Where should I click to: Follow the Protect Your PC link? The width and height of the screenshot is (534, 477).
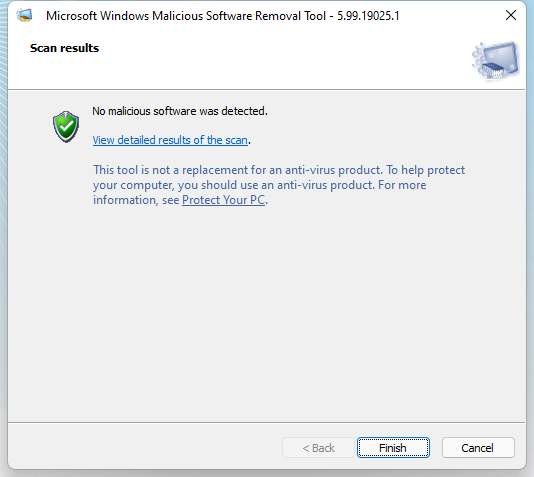click(223, 200)
